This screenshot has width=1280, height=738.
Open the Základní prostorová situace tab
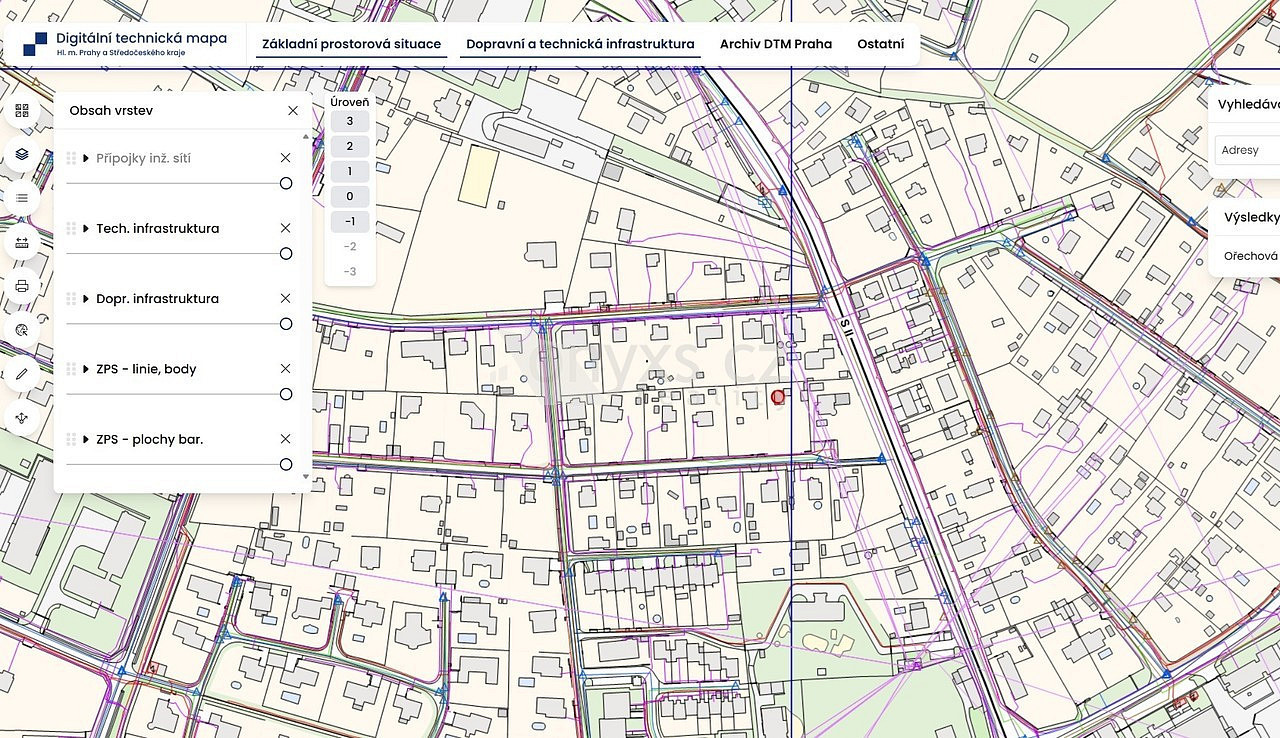pos(351,44)
